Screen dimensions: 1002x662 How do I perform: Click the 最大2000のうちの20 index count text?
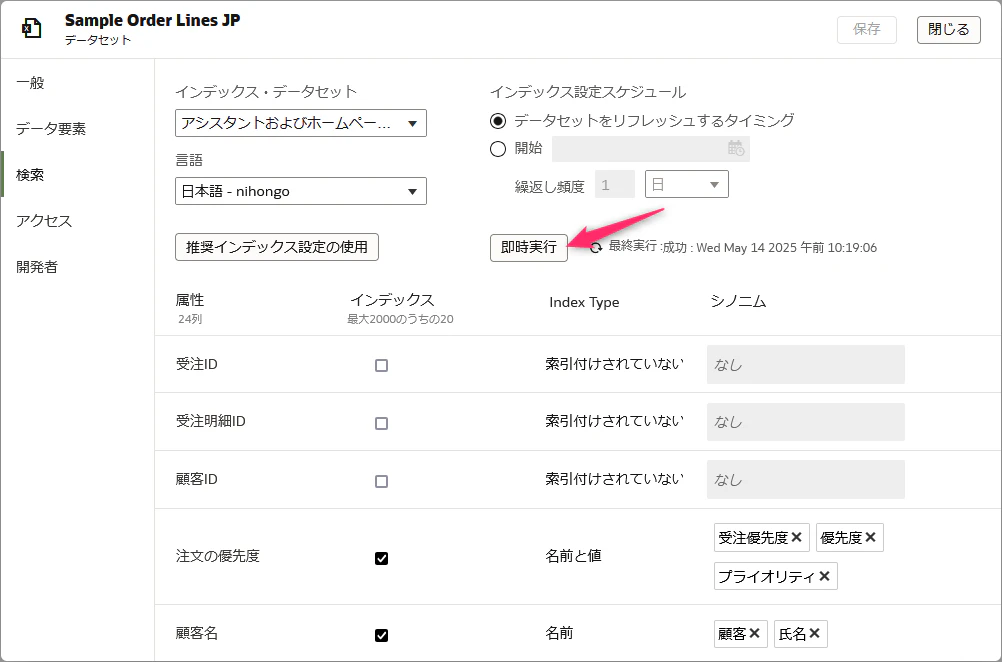pyautogui.click(x=400, y=319)
